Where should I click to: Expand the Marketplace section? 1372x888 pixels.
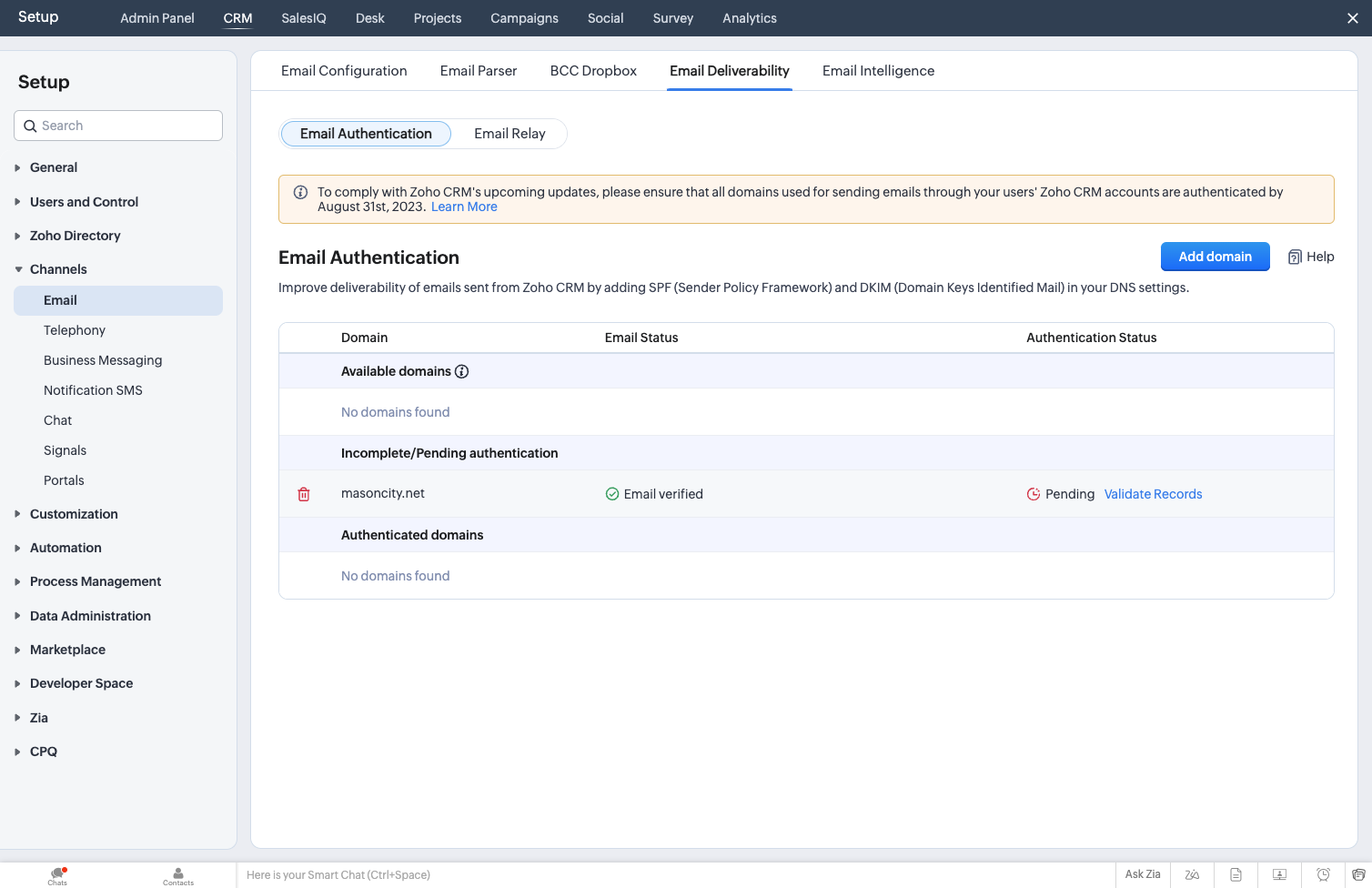pyautogui.click(x=67, y=650)
